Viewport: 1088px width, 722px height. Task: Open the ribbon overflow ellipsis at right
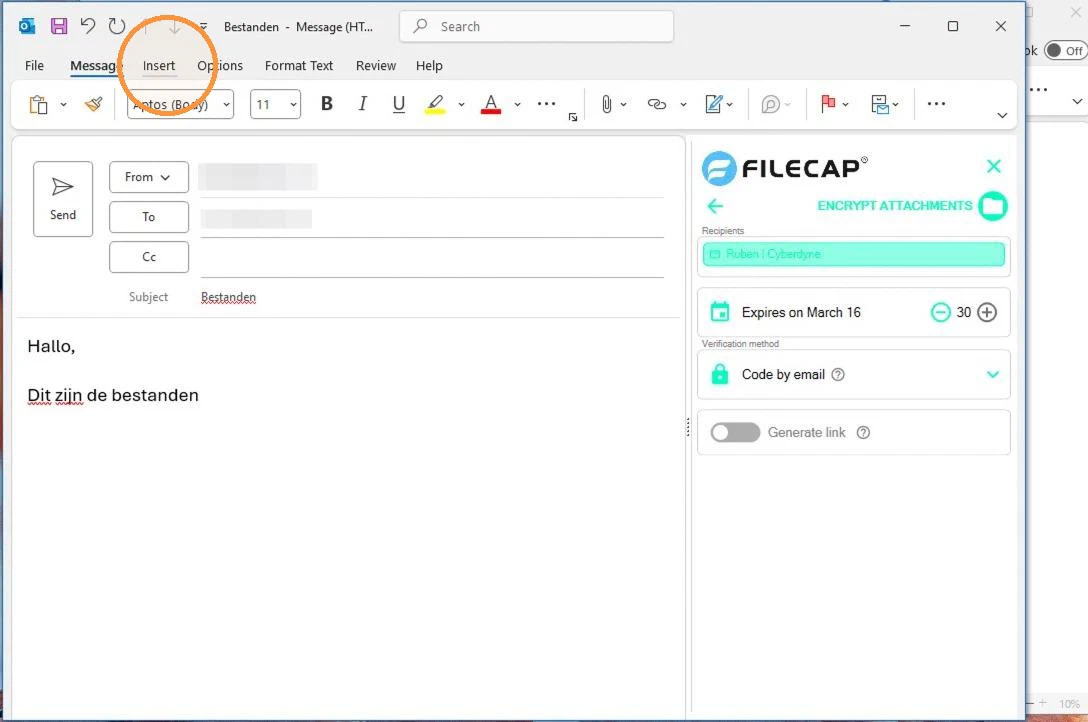coord(936,104)
